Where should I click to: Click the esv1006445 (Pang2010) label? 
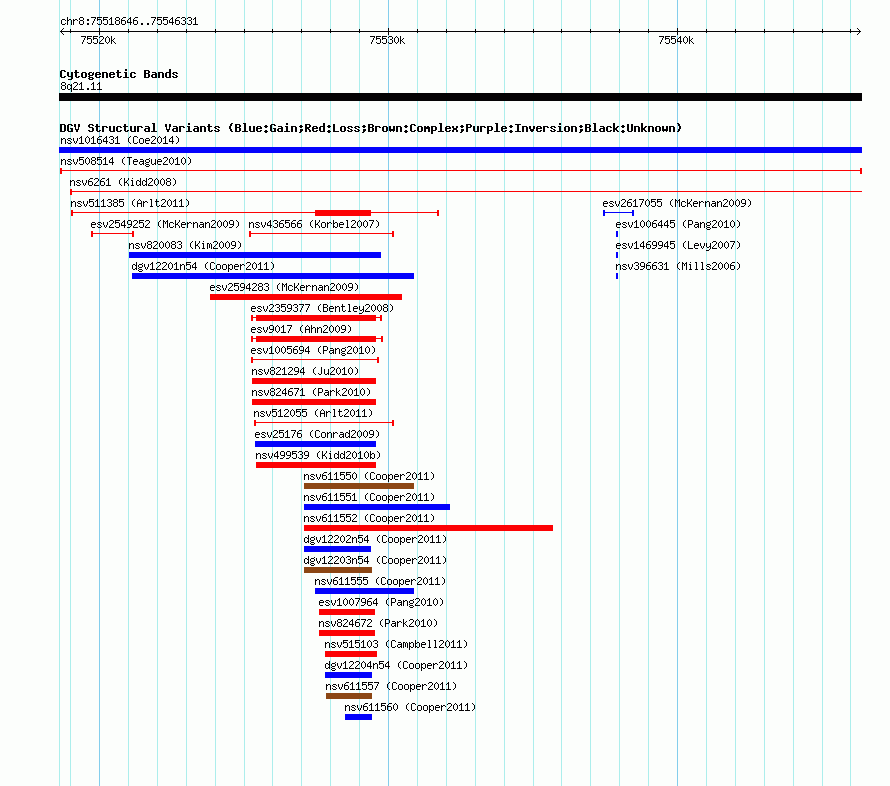[x=678, y=224]
